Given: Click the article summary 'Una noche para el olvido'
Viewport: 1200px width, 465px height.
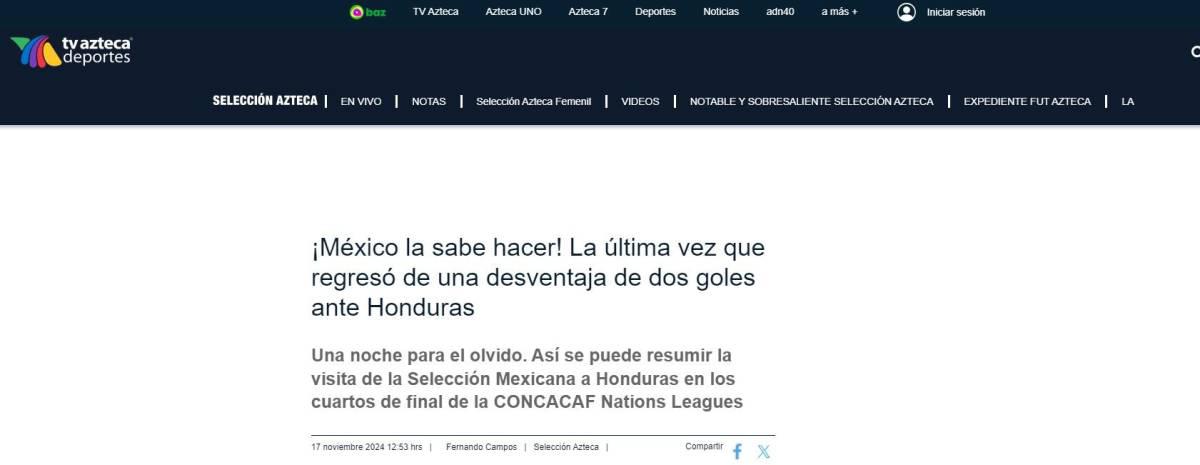Looking at the screenshot, I should tap(528, 379).
